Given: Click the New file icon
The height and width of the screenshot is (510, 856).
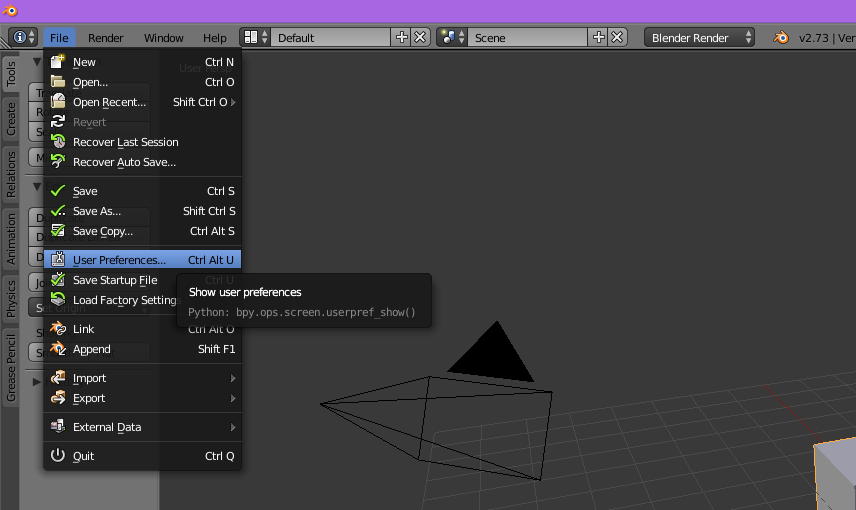Looking at the screenshot, I should click(x=58, y=62).
